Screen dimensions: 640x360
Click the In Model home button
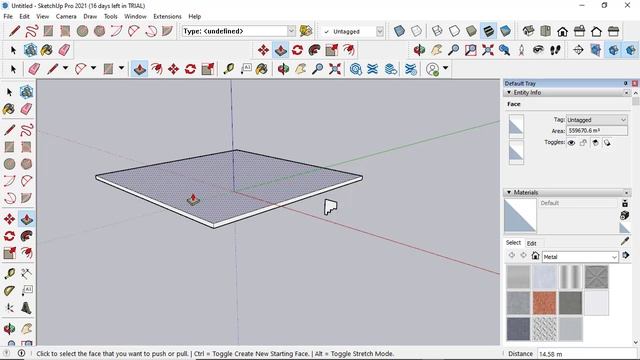[x=535, y=256]
